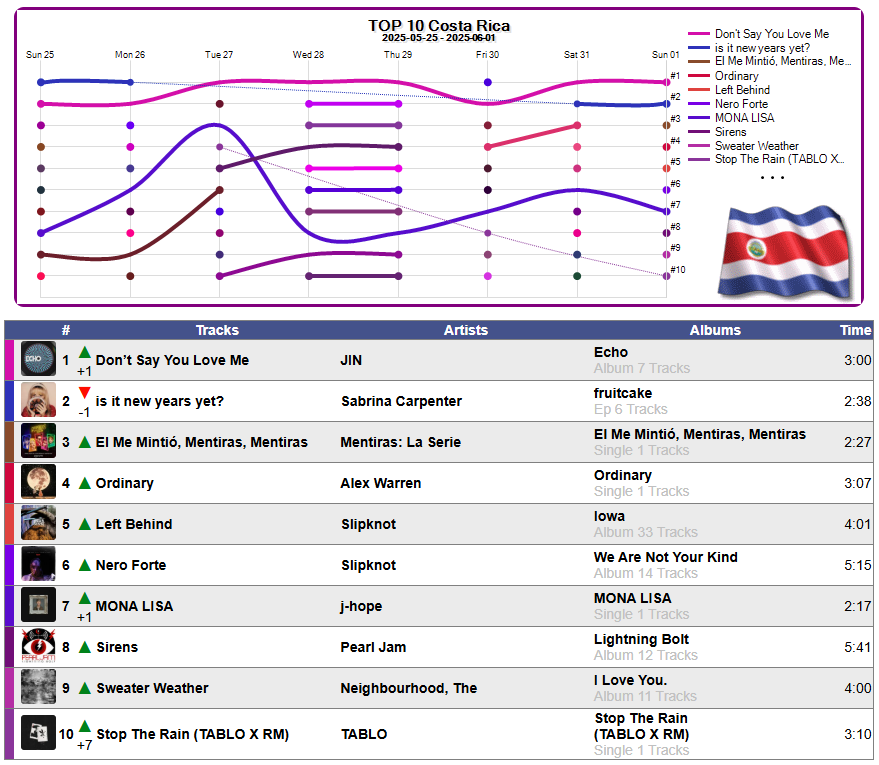
Task: Click the Fri 30 date marker
Action: (487, 55)
